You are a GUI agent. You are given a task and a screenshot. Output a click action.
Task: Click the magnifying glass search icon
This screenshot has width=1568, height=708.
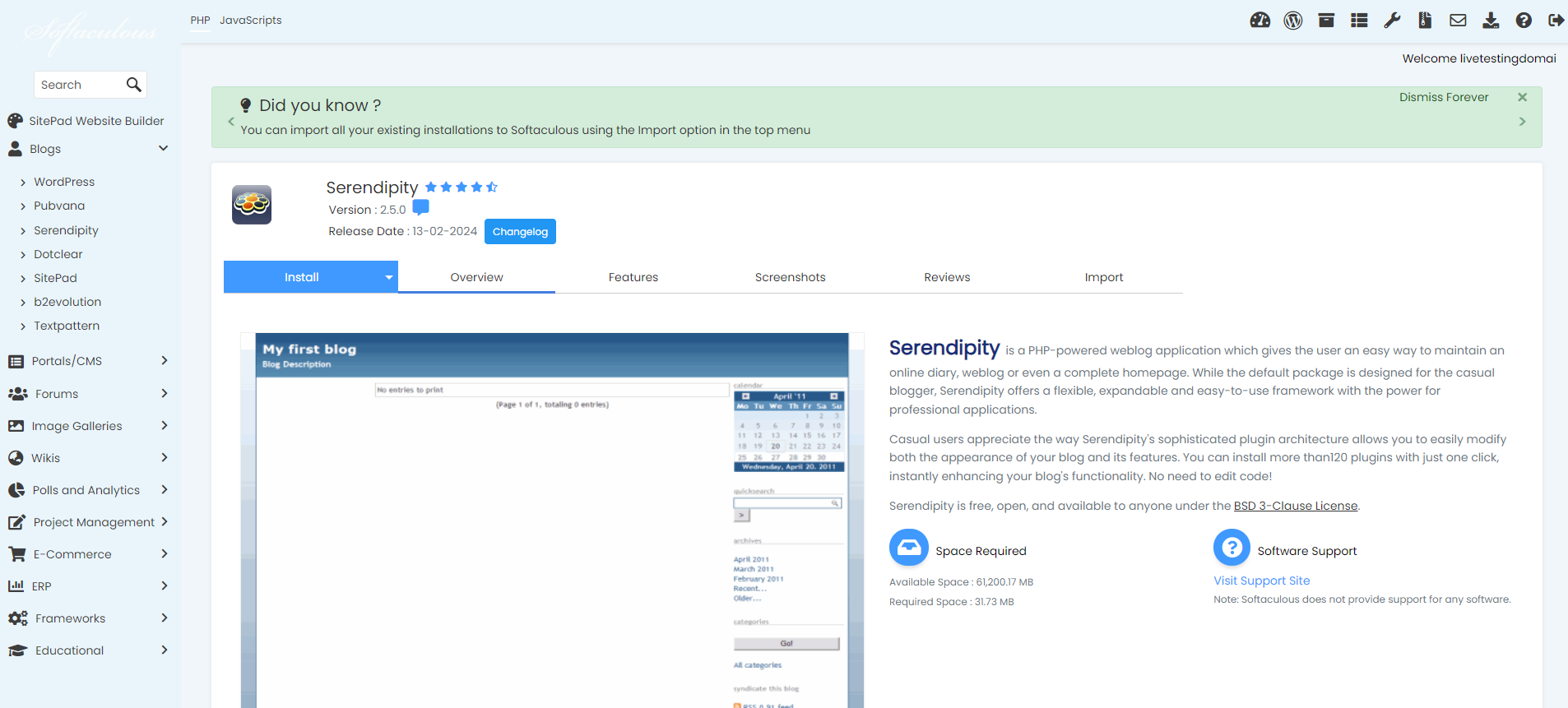(134, 85)
